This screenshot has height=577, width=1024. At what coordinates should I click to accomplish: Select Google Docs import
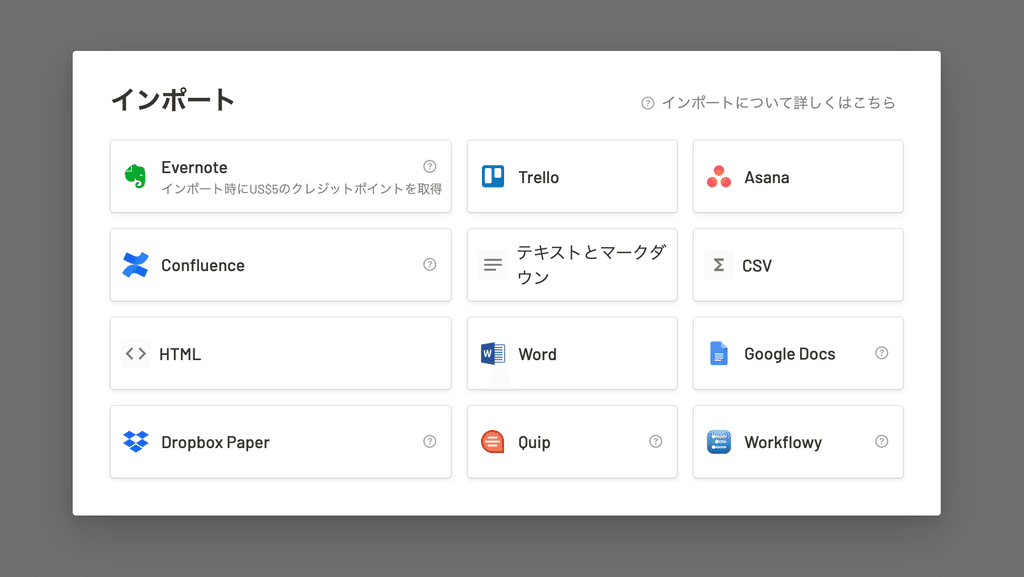[798, 353]
